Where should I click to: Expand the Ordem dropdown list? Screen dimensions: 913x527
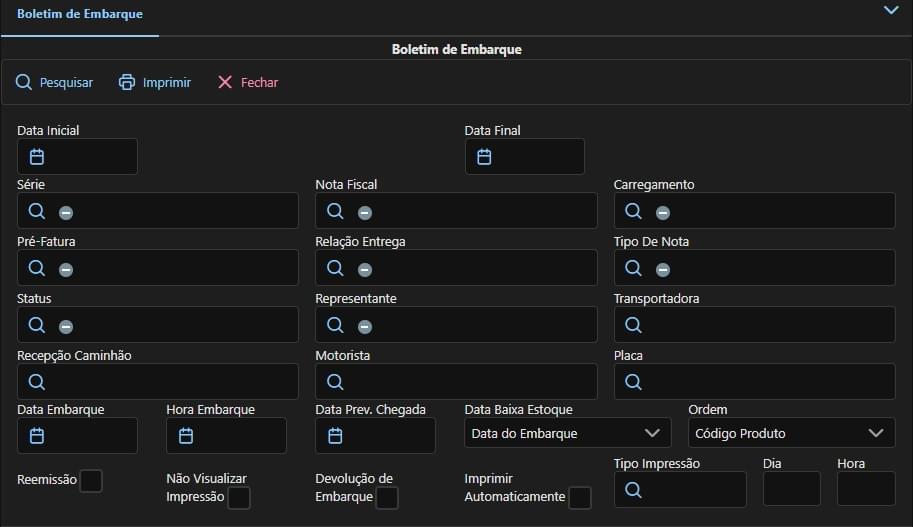point(791,433)
